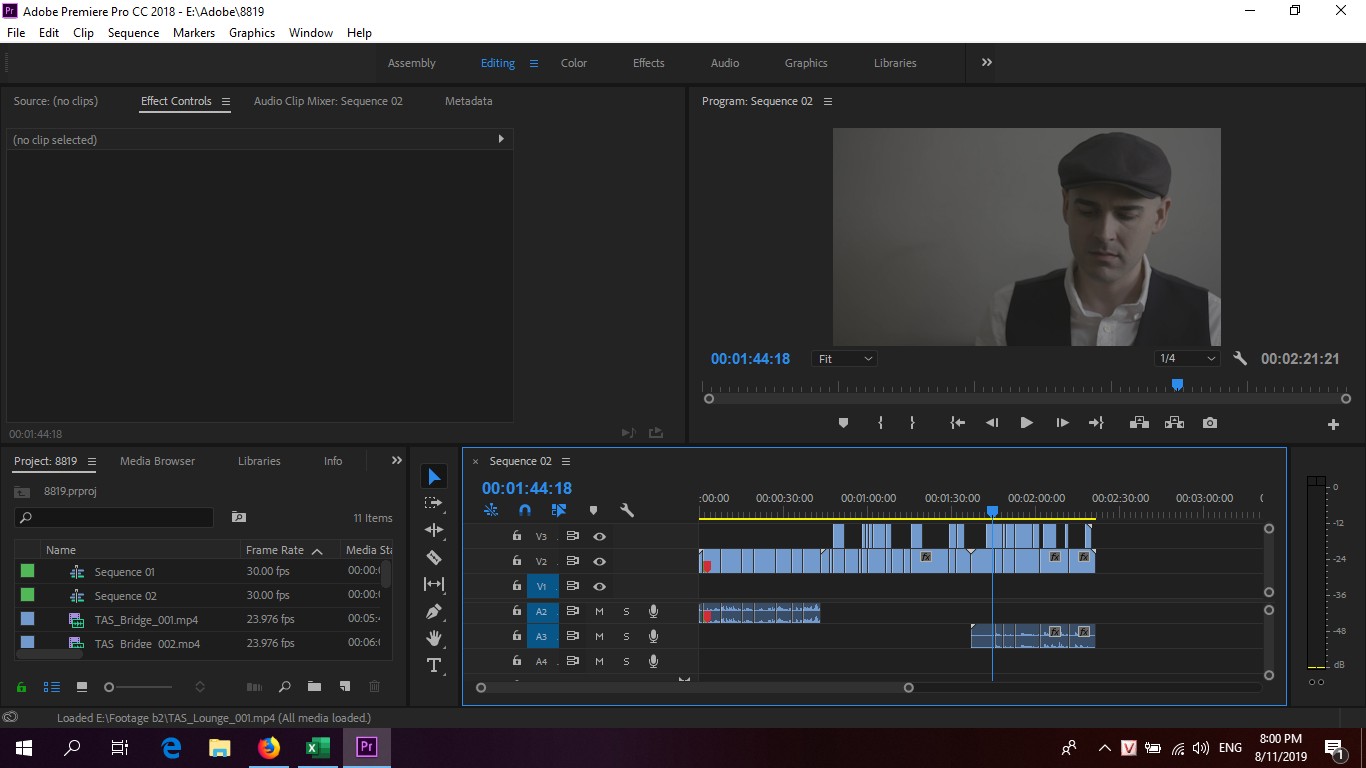Click Export Frame camera icon

[x=1210, y=423]
